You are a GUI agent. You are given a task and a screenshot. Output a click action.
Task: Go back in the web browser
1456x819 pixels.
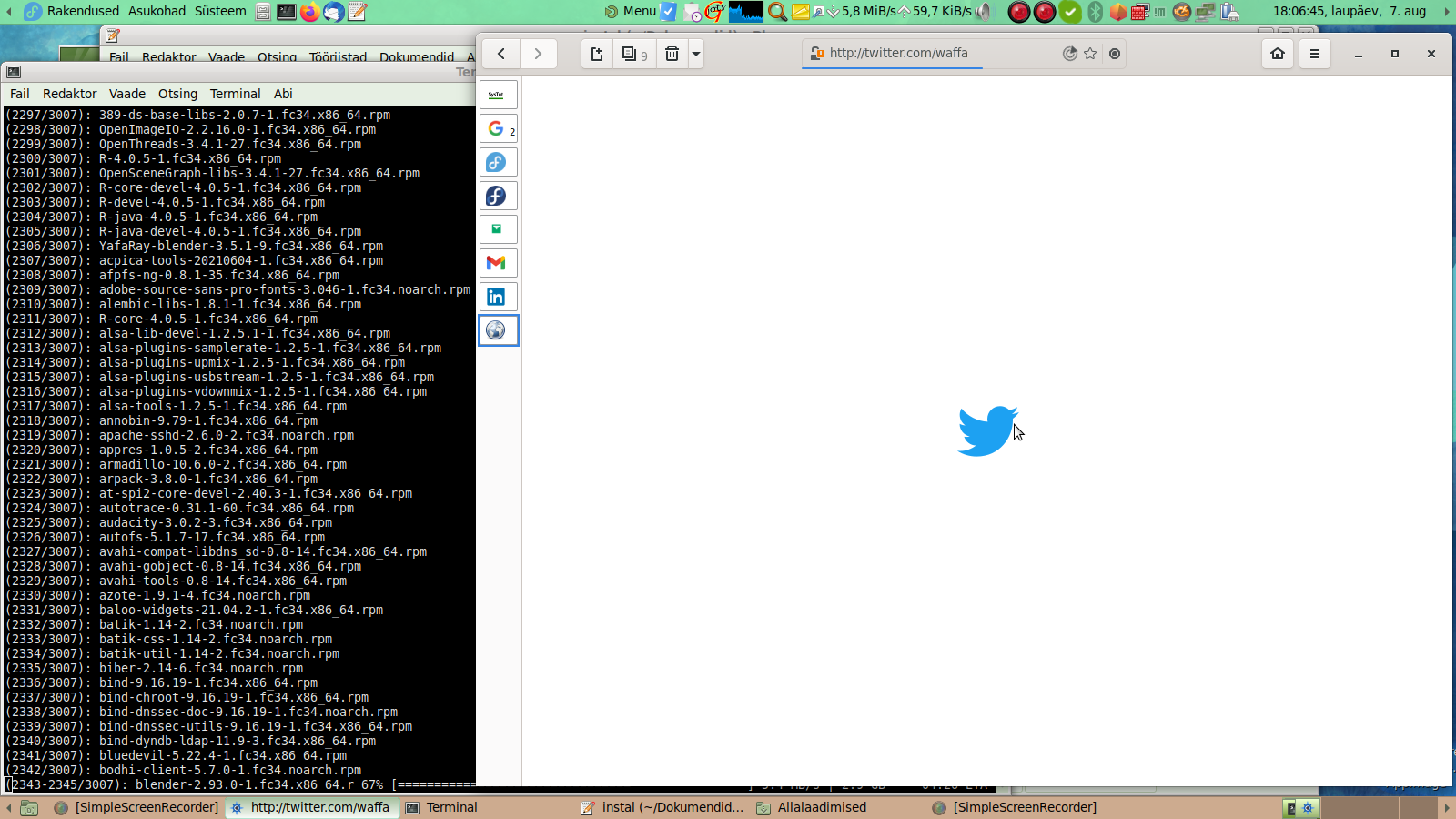(x=500, y=54)
